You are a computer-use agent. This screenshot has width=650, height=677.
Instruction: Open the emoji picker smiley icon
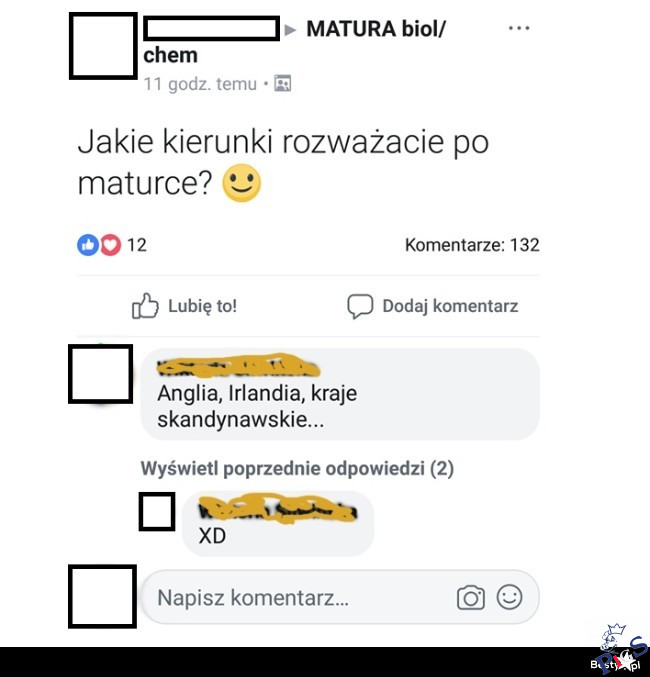(x=510, y=597)
